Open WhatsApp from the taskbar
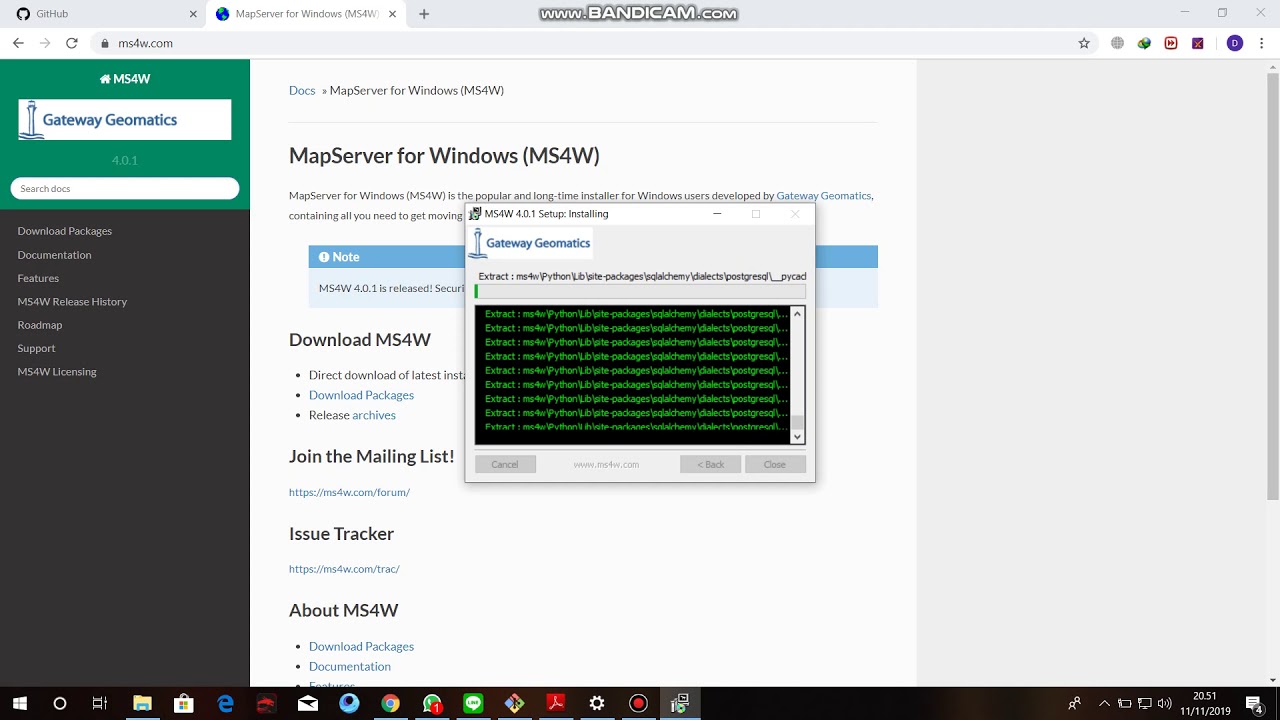Viewport: 1280px width, 720px height. pyautogui.click(x=432, y=704)
